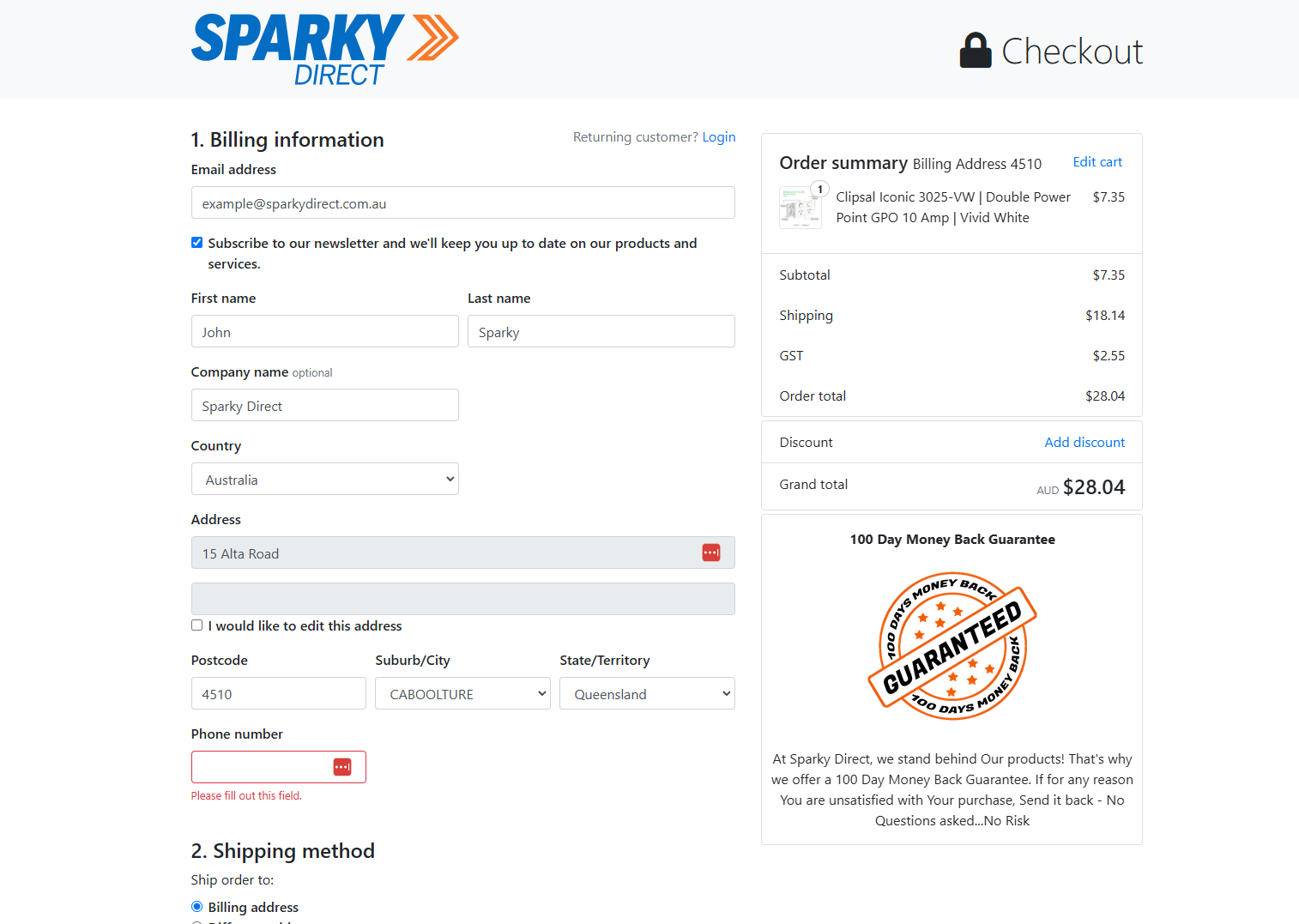This screenshot has width=1299, height=924.
Task: Click into the Phone number field
Action: tap(279, 767)
